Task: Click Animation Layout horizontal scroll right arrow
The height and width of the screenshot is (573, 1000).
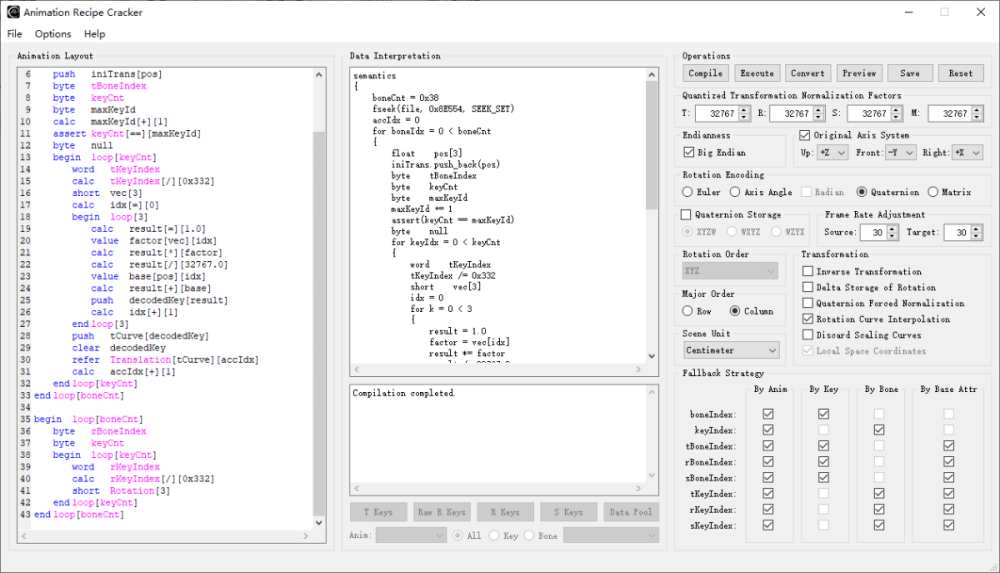Action: pyautogui.click(x=305, y=536)
